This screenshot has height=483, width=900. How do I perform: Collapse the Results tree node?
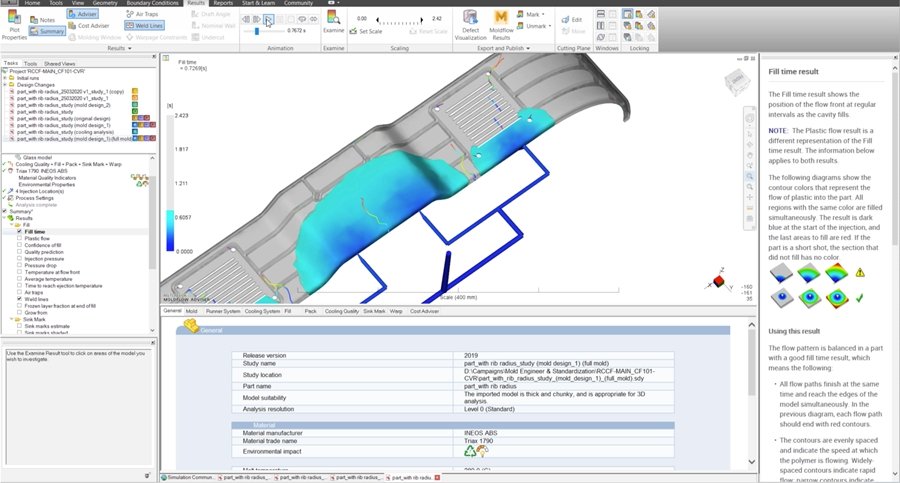pyautogui.click(x=5, y=218)
